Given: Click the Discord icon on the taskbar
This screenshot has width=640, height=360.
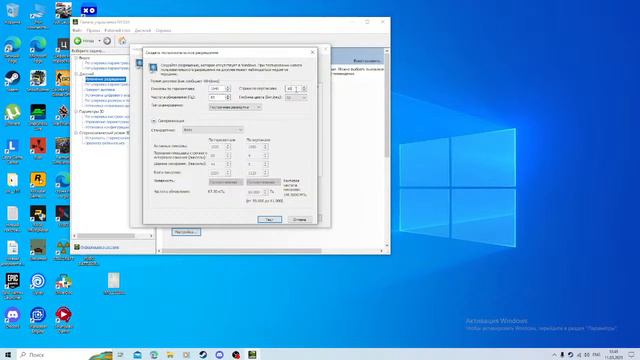Looking at the screenshot, I should coord(219,355).
